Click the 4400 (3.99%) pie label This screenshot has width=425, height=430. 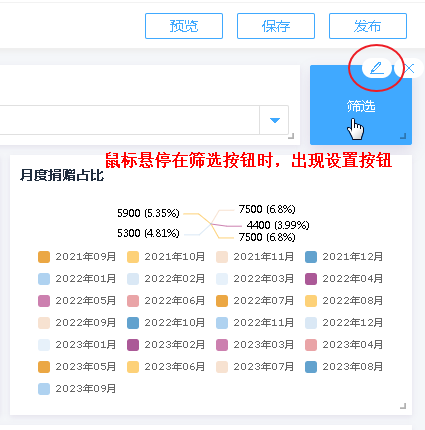[278, 225]
